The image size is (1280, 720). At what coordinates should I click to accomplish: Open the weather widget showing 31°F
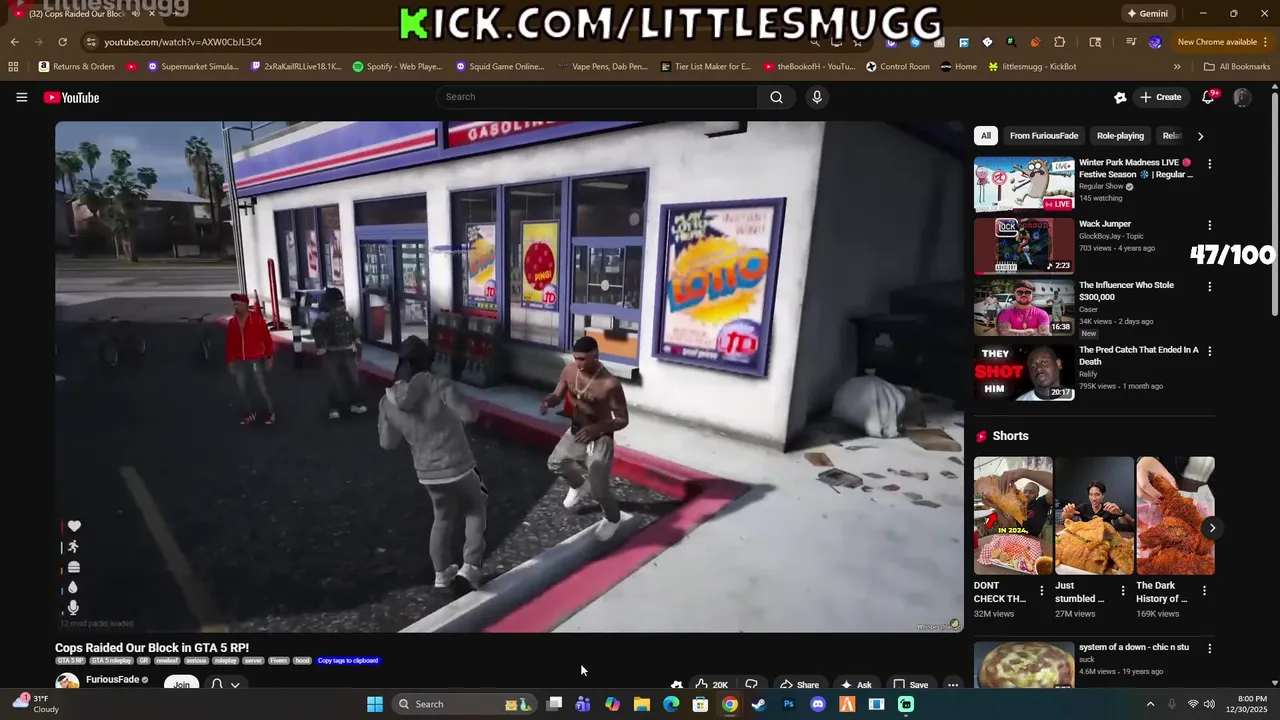[x=35, y=704]
